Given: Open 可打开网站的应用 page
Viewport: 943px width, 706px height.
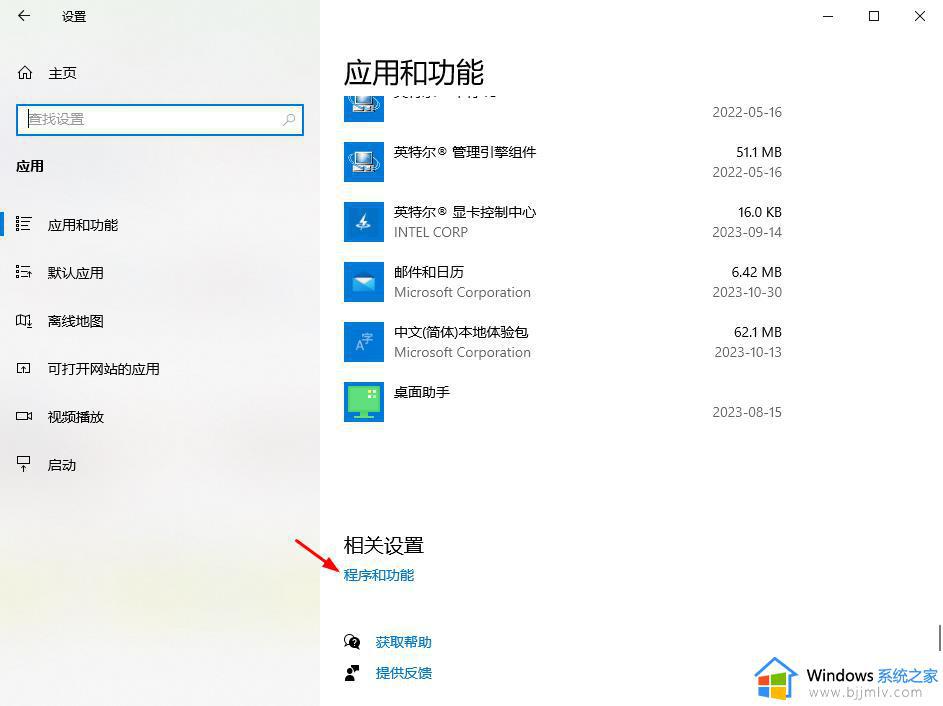Looking at the screenshot, I should click(x=103, y=369).
